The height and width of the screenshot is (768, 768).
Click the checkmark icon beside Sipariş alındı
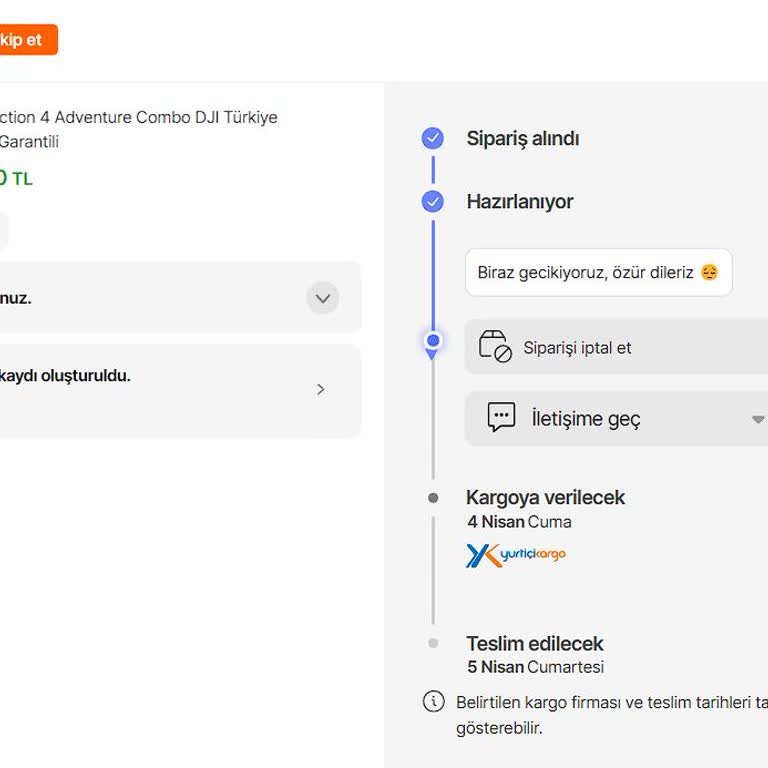point(432,139)
